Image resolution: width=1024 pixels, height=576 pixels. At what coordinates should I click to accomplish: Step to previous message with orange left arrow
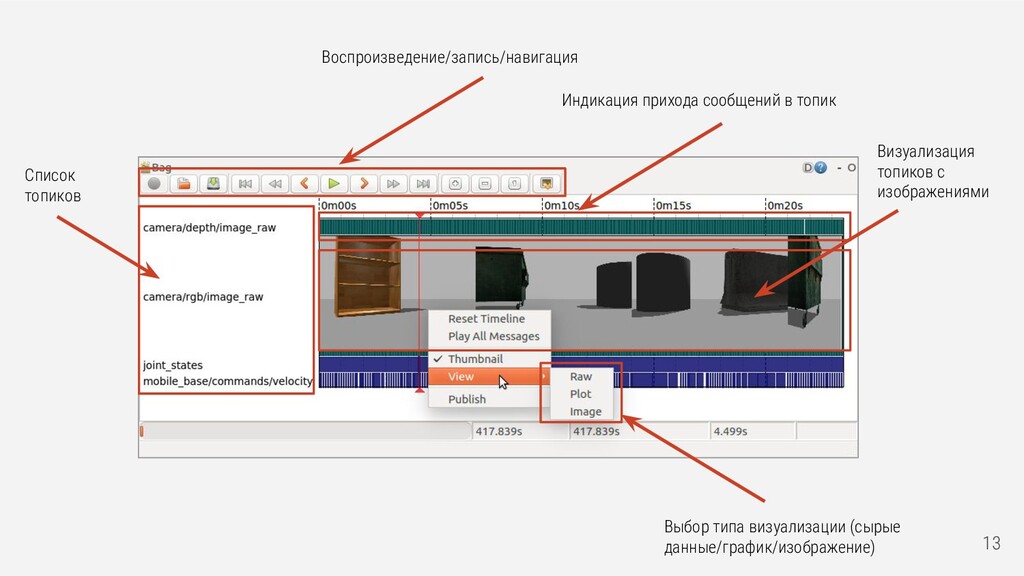click(x=304, y=184)
